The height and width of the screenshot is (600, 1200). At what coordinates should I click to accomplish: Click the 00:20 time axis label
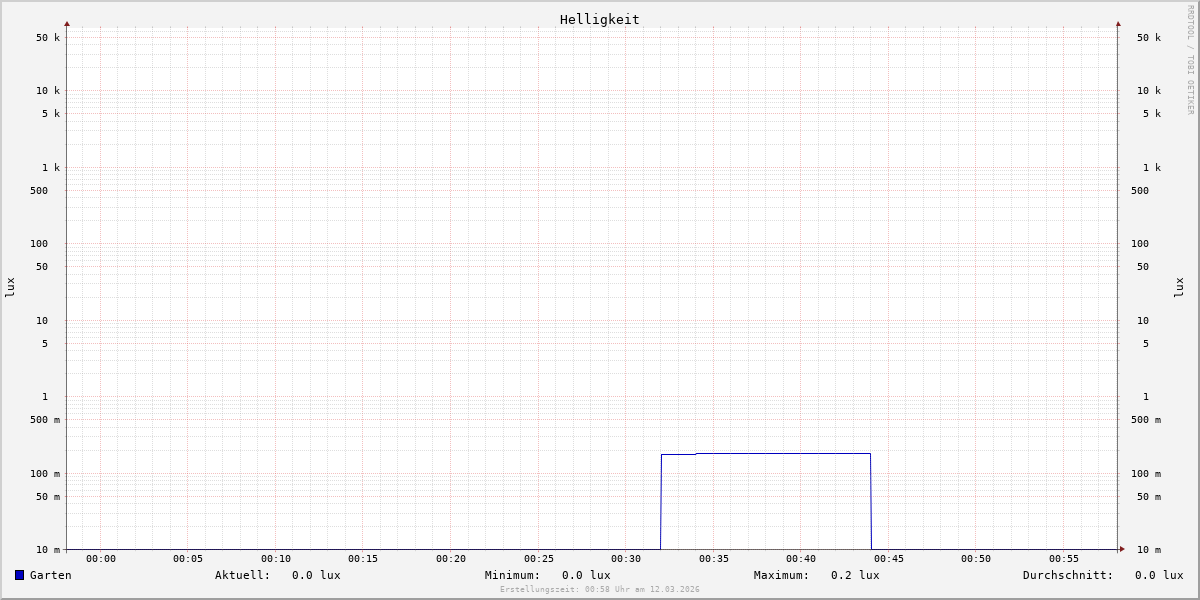[451, 559]
